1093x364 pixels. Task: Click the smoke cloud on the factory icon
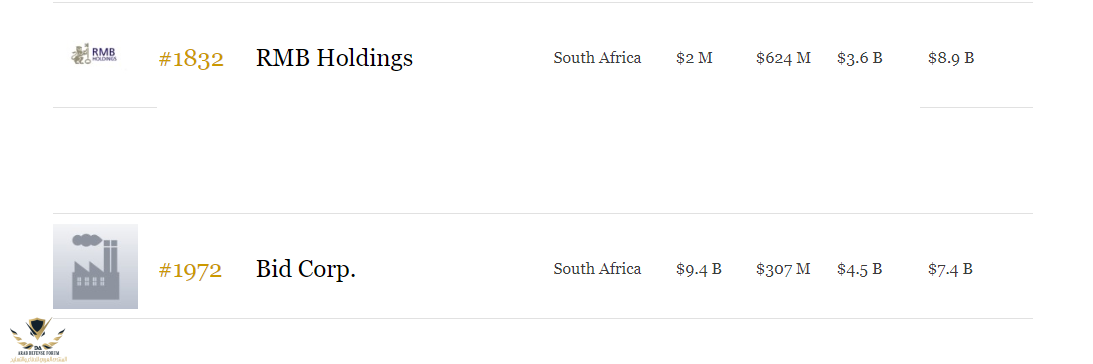pyautogui.click(x=87, y=241)
